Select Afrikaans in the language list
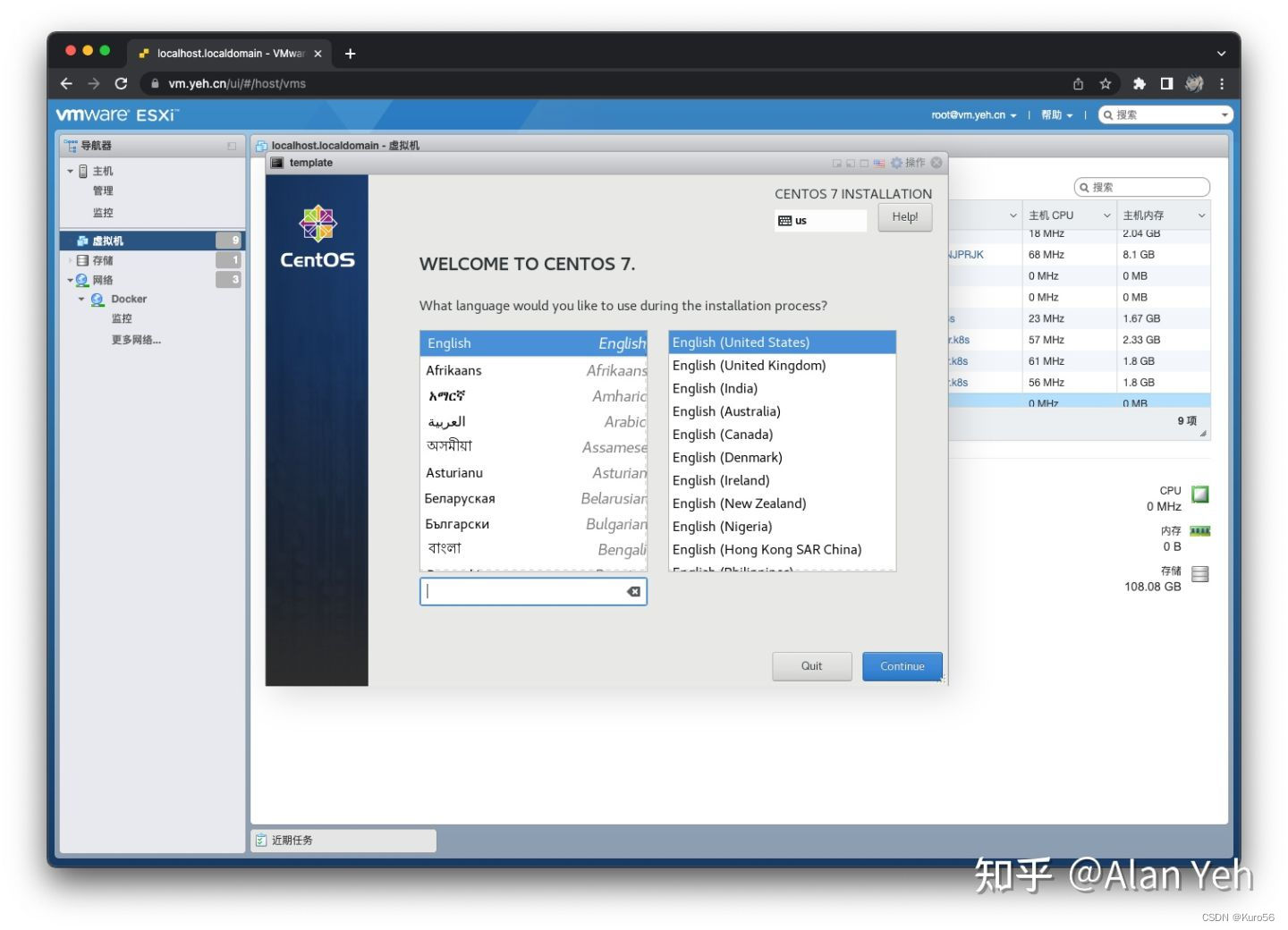This screenshot has height=930, width=1288. [x=533, y=370]
